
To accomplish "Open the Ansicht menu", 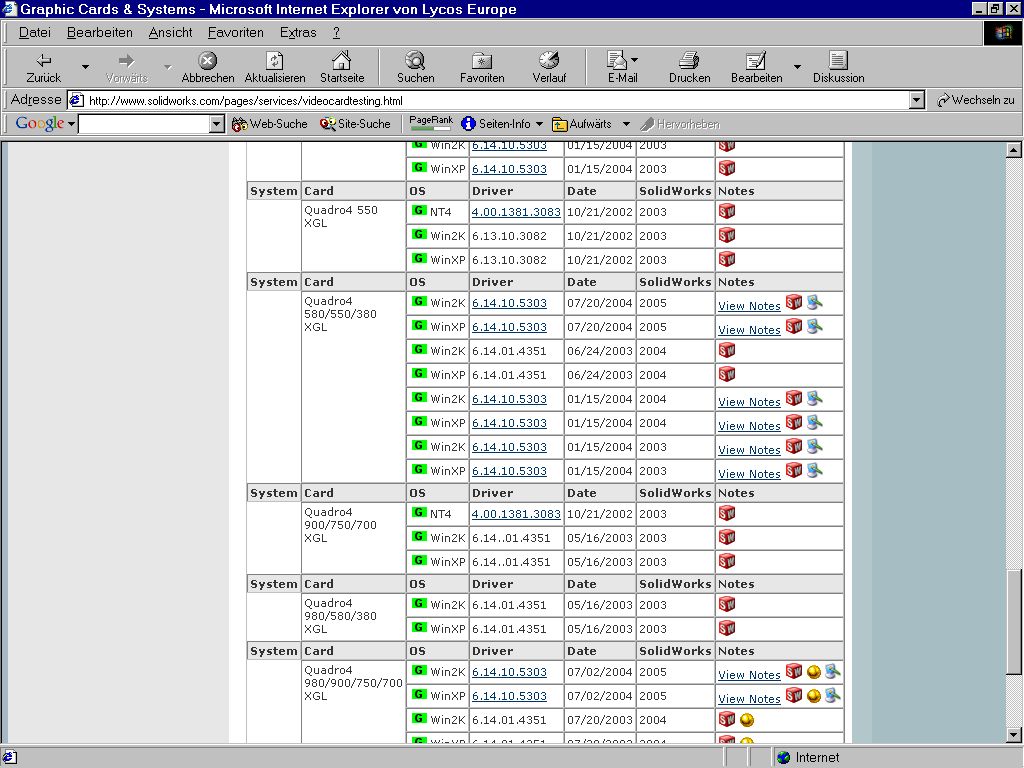I will pos(170,33).
